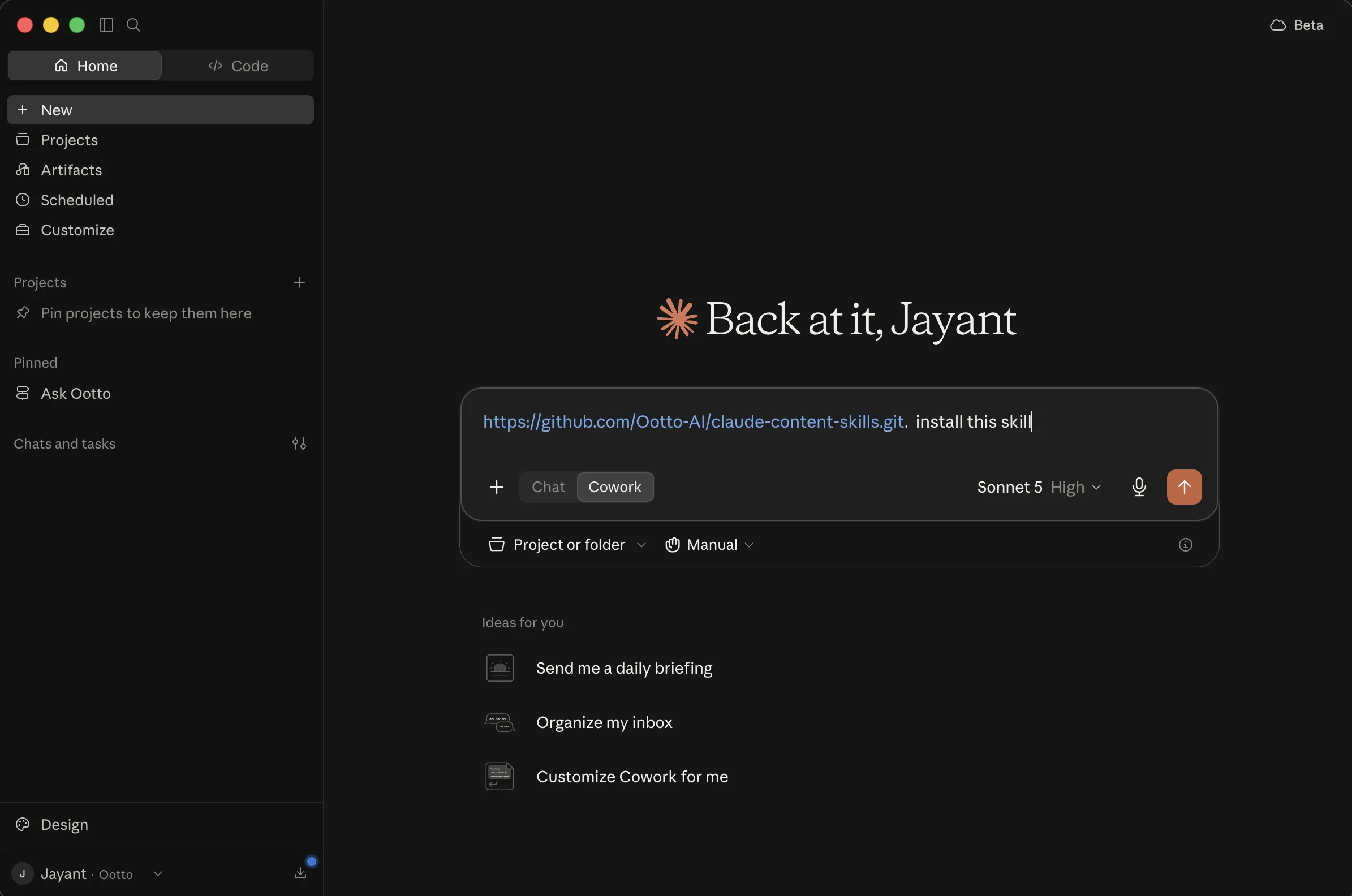Start voice dictation with microphone icon
The image size is (1352, 896).
coord(1139,487)
